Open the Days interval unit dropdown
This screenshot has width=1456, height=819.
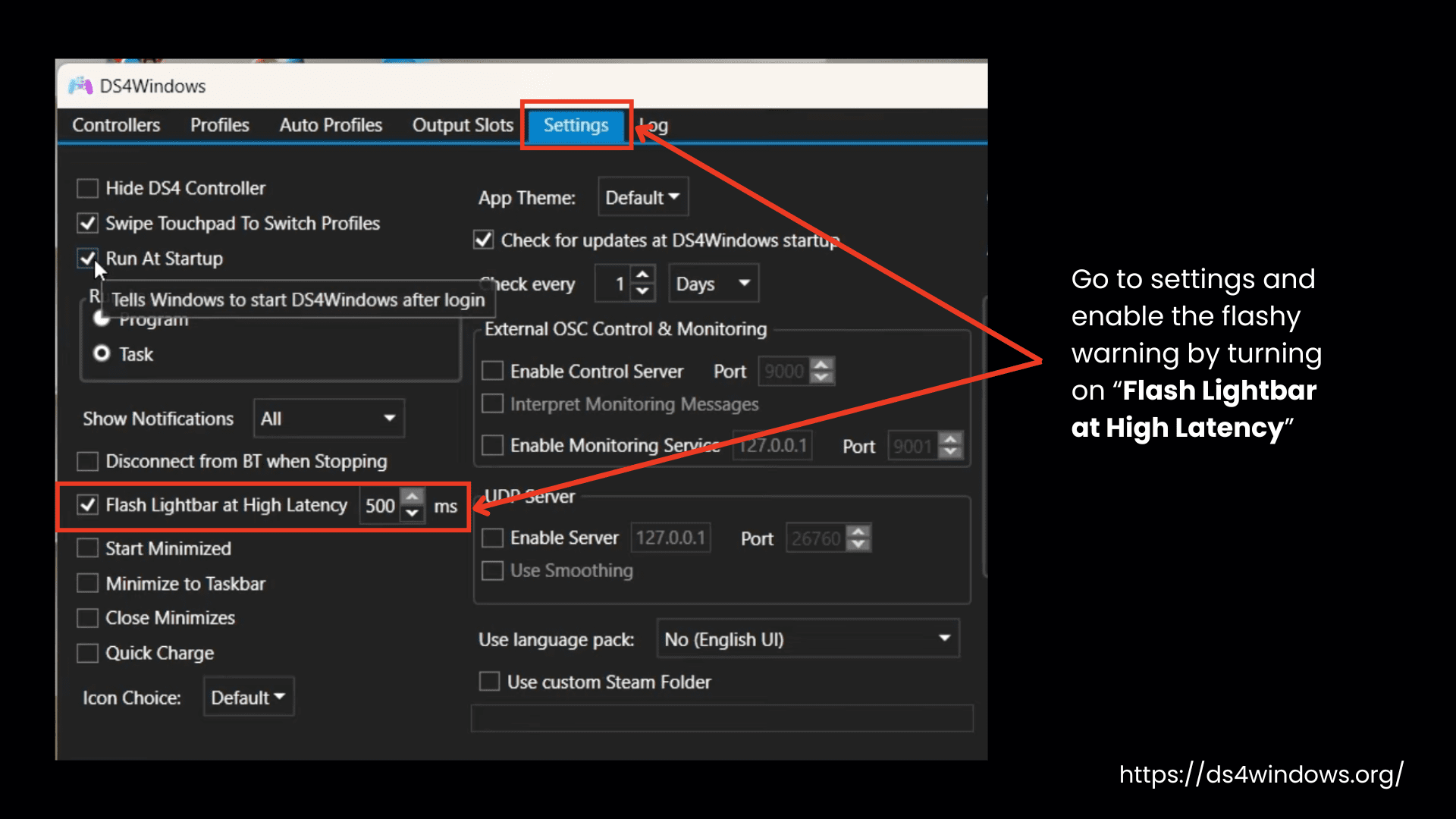[713, 284]
